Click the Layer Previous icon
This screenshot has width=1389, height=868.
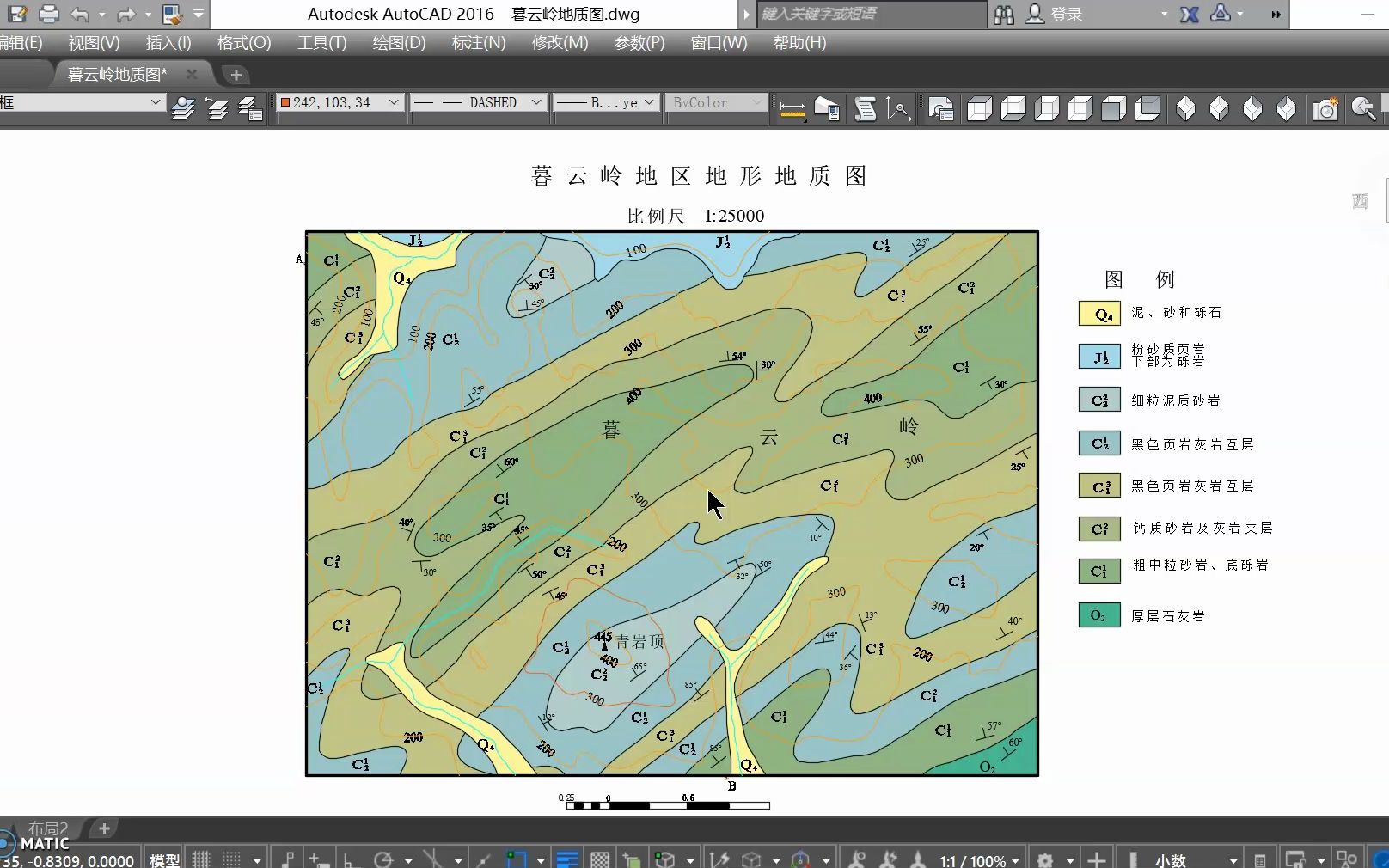[x=217, y=108]
